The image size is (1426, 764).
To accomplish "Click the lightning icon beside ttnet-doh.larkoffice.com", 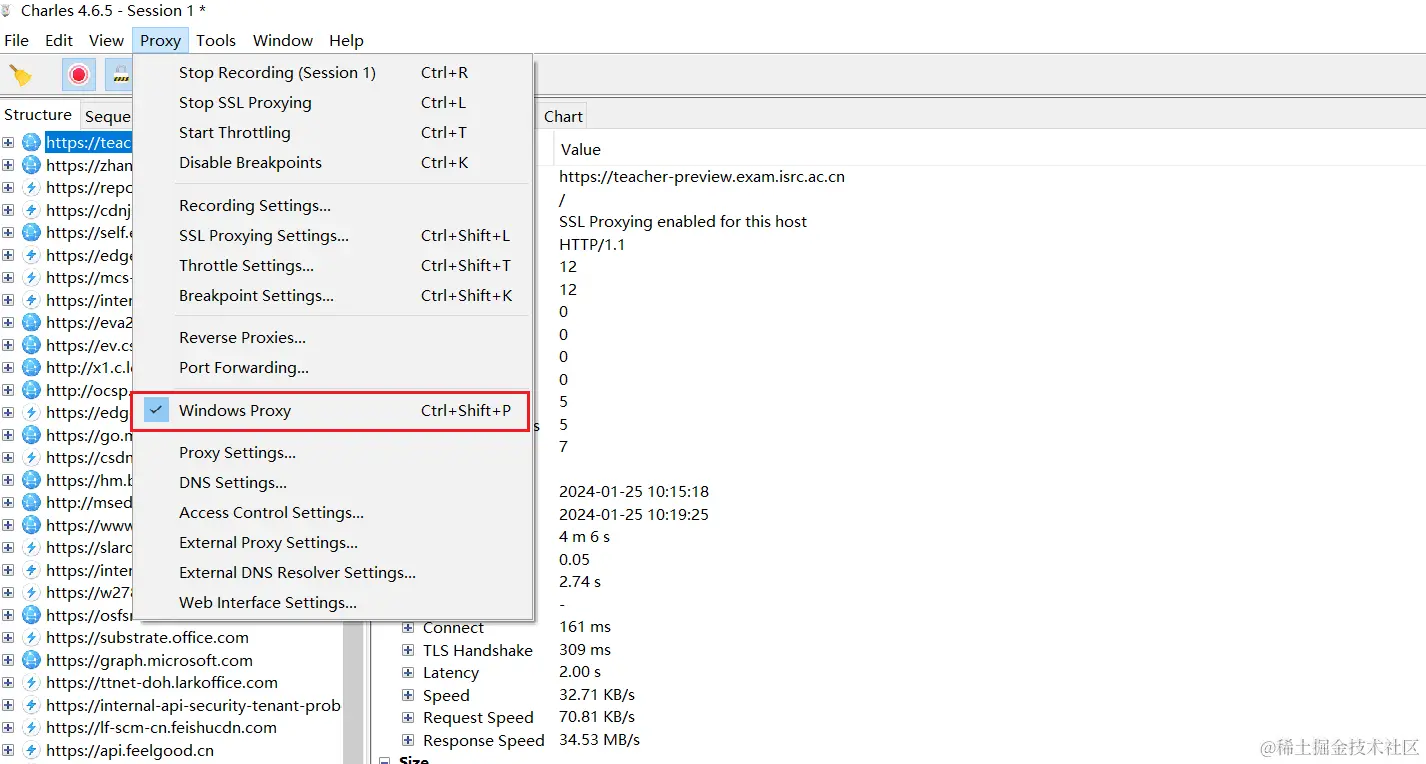I will click(x=31, y=682).
